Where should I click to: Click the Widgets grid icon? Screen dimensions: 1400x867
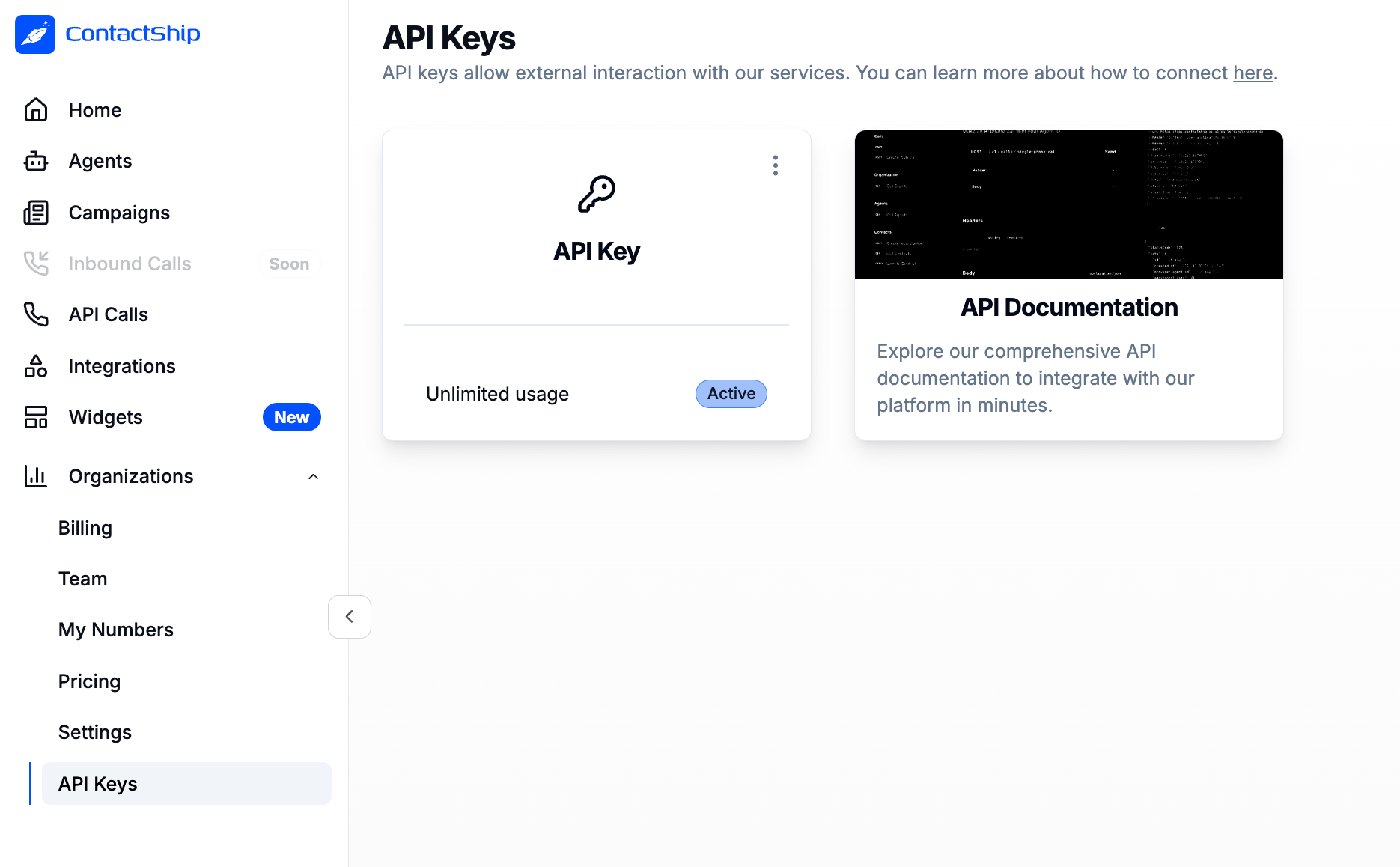pyautogui.click(x=35, y=417)
